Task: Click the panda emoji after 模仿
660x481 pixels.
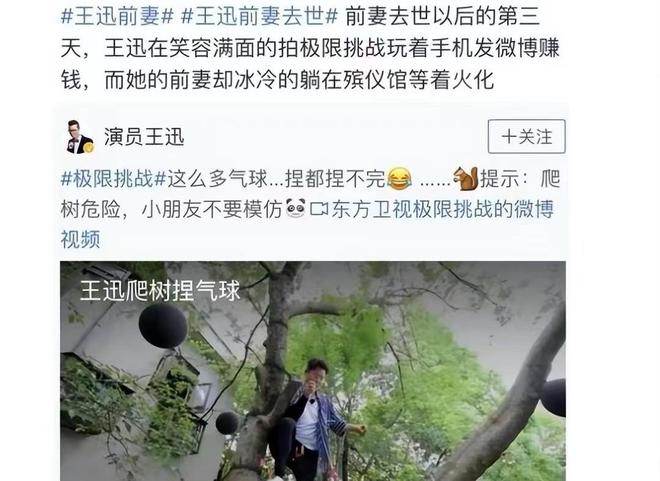Action: click(x=295, y=209)
